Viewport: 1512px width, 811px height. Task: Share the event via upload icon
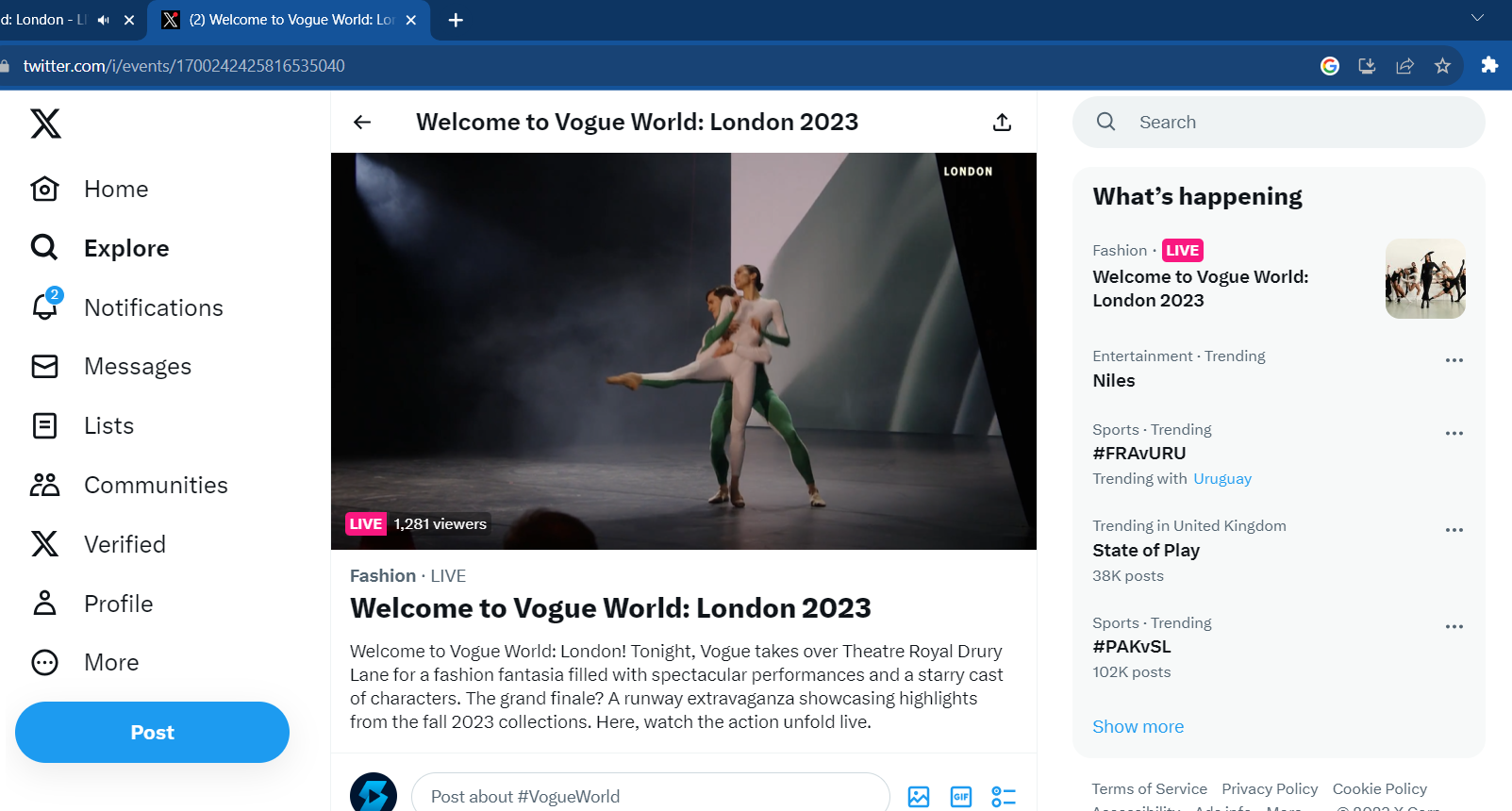click(x=1003, y=122)
